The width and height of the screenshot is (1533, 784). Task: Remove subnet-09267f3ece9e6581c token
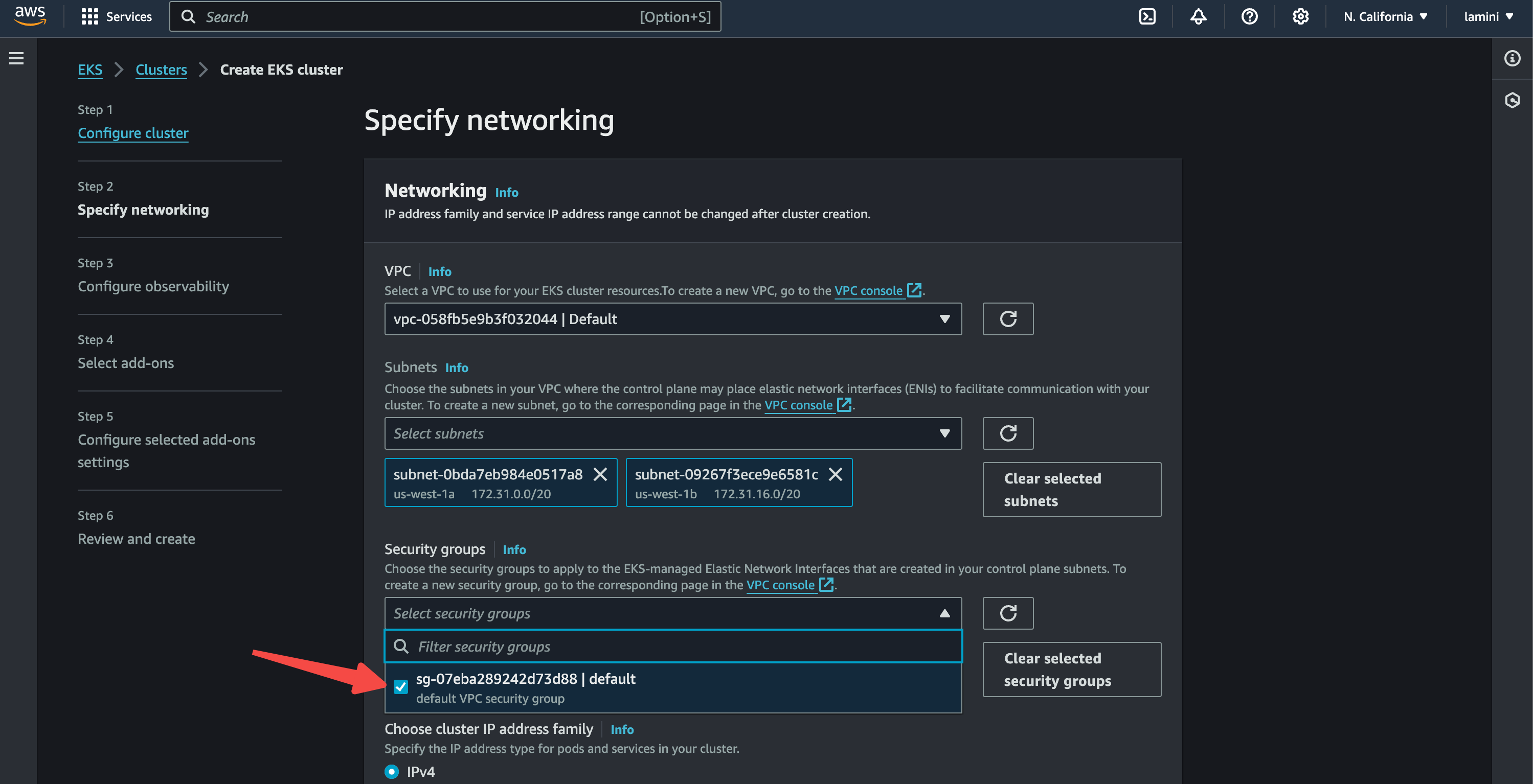[836, 474]
